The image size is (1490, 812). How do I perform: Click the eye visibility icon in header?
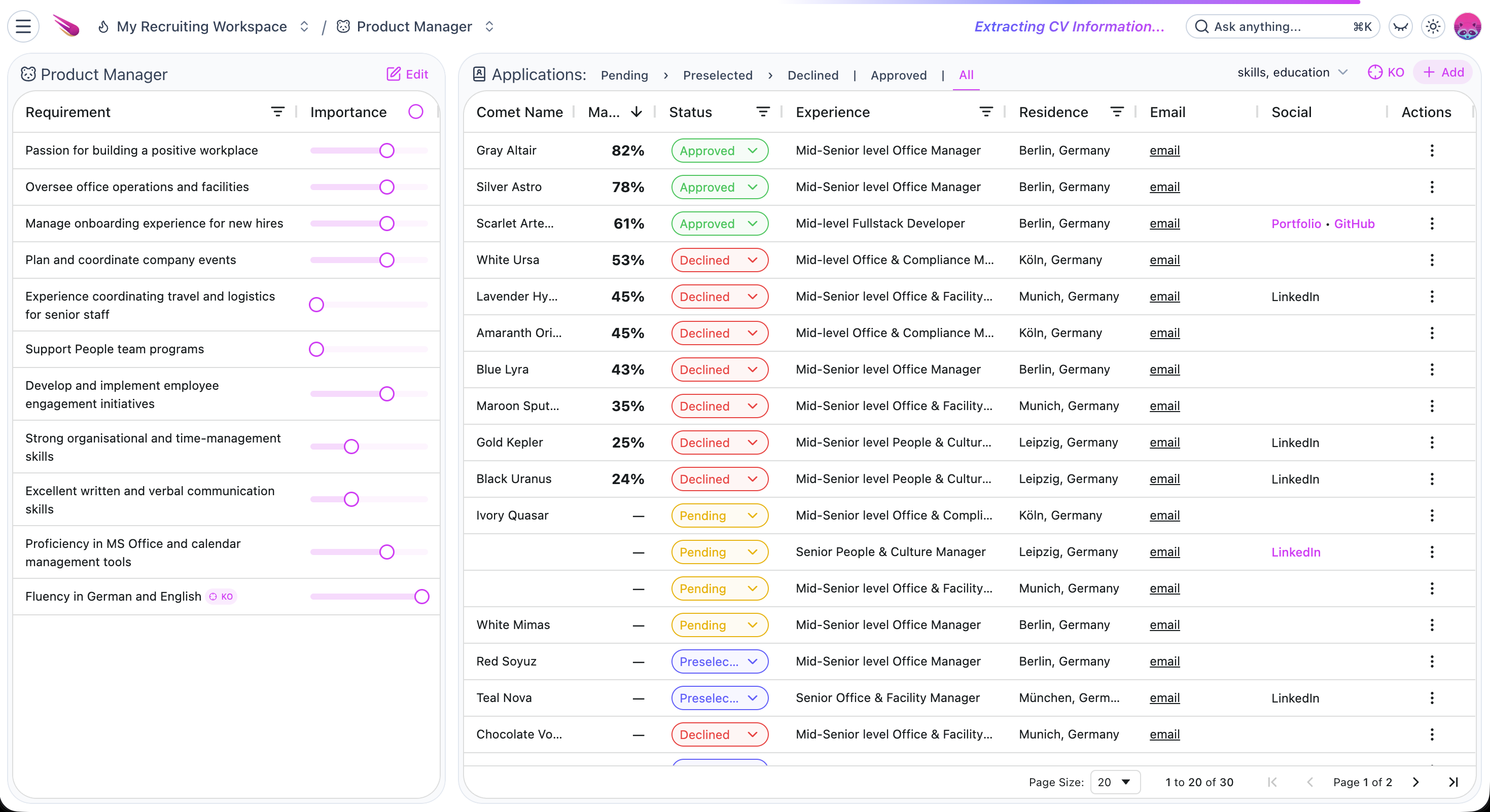tap(1400, 26)
